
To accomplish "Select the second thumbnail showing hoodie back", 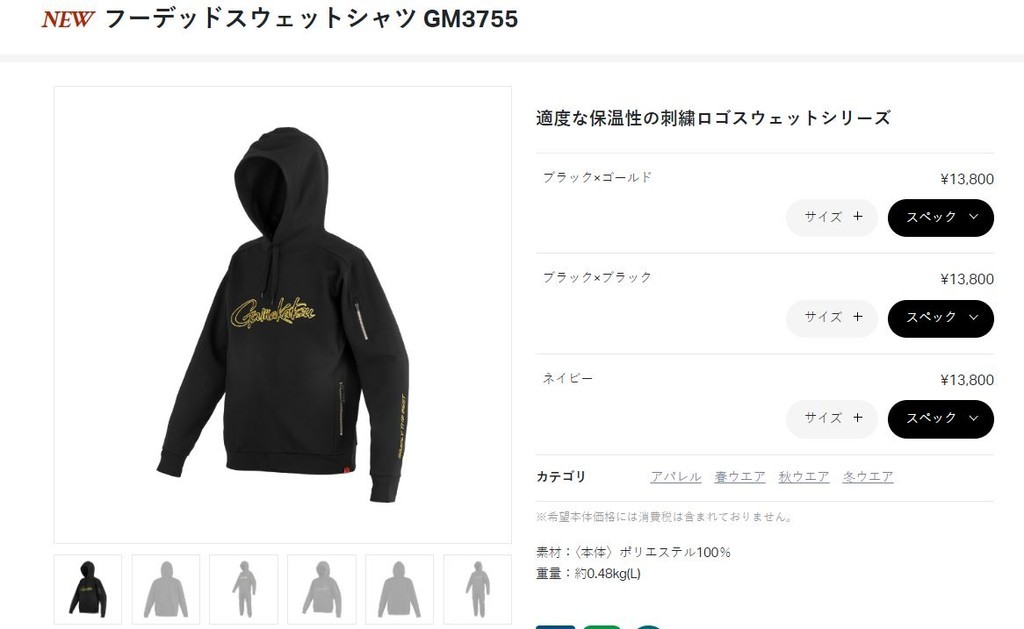I will coord(166,589).
